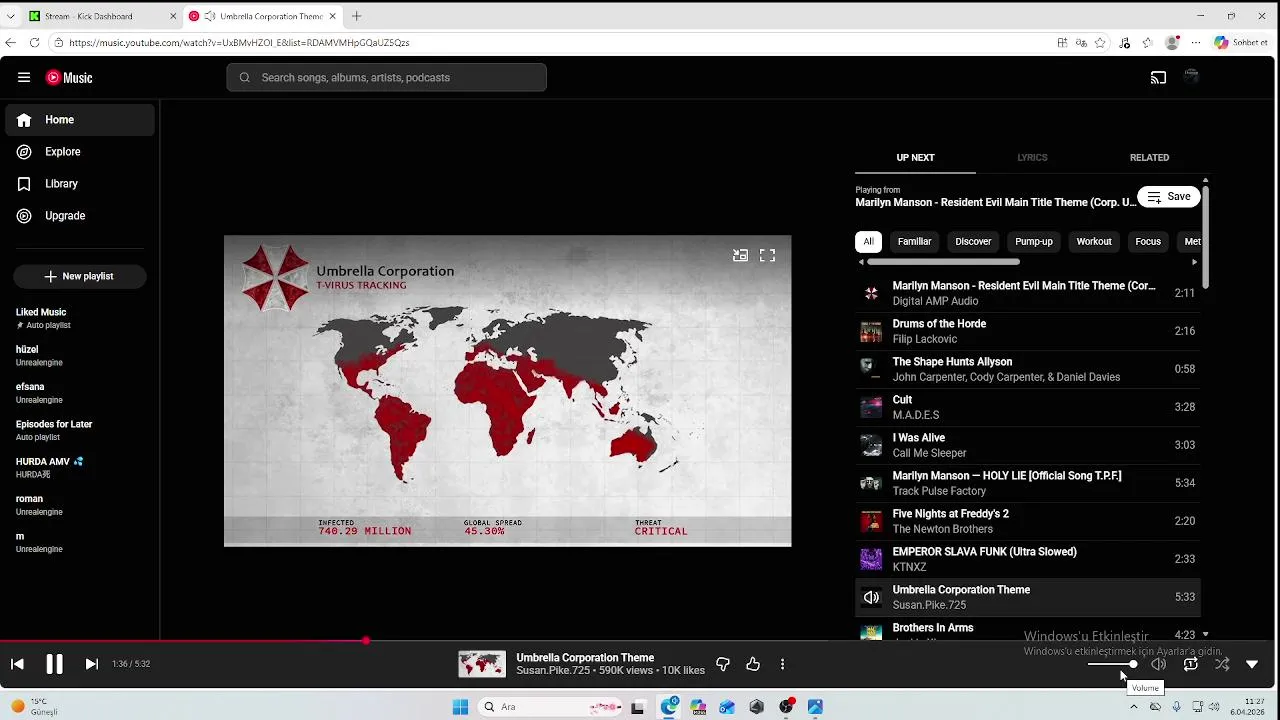Viewport: 1280px width, 720px height.
Task: Skip to next track
Action: tap(91, 664)
